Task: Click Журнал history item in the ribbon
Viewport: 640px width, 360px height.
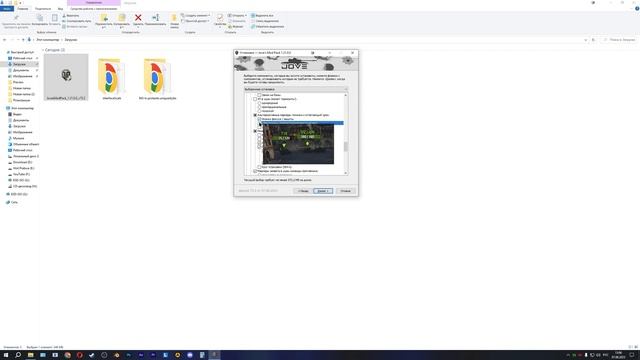Action: [236, 27]
